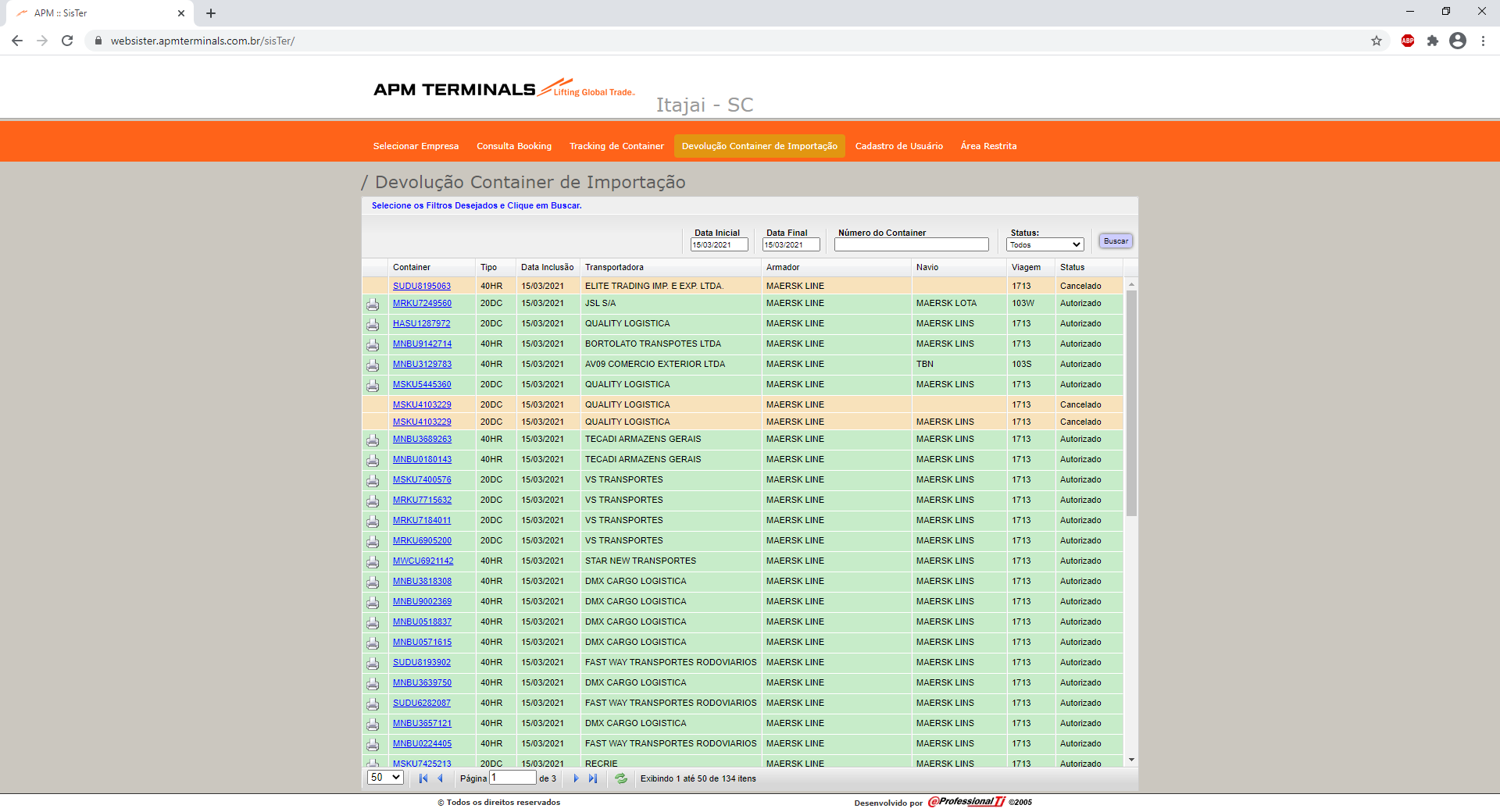Sort by the Armador column header
The image size is (1500, 812).
[x=836, y=267]
